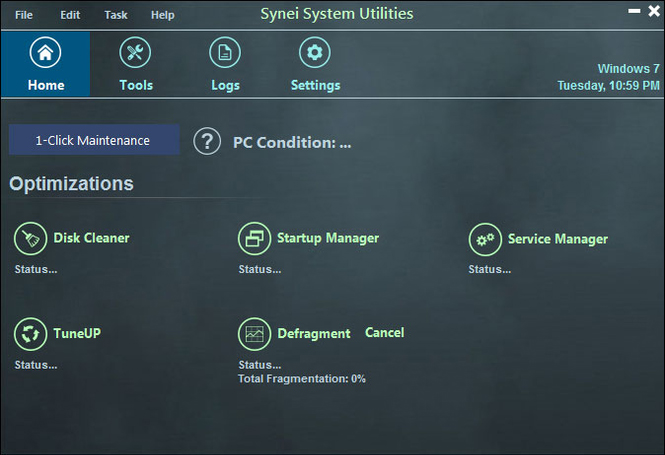The width and height of the screenshot is (665, 455).
Task: Click the Defragment chart icon
Action: point(254,333)
